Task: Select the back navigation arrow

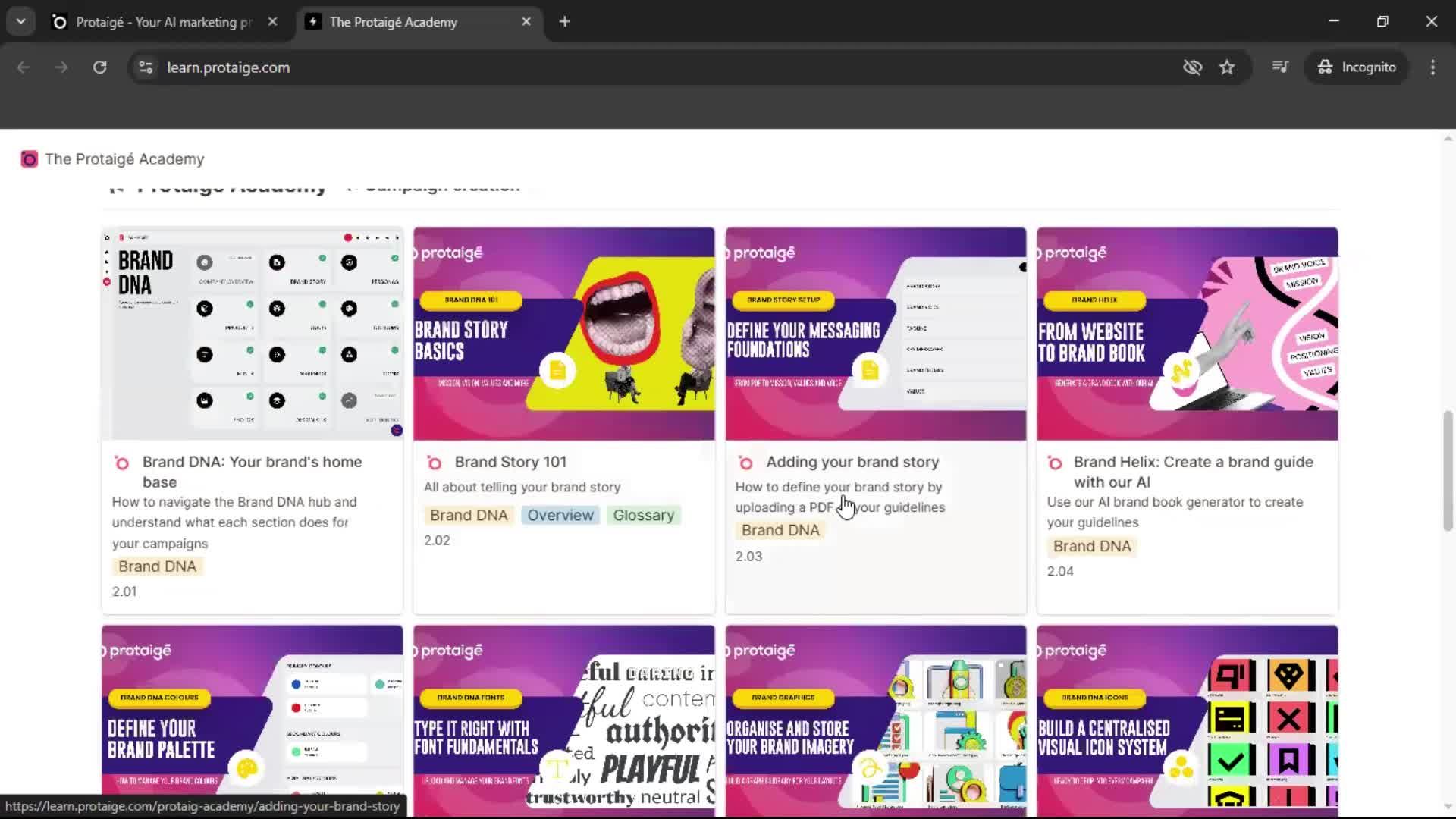Action: 24,67
